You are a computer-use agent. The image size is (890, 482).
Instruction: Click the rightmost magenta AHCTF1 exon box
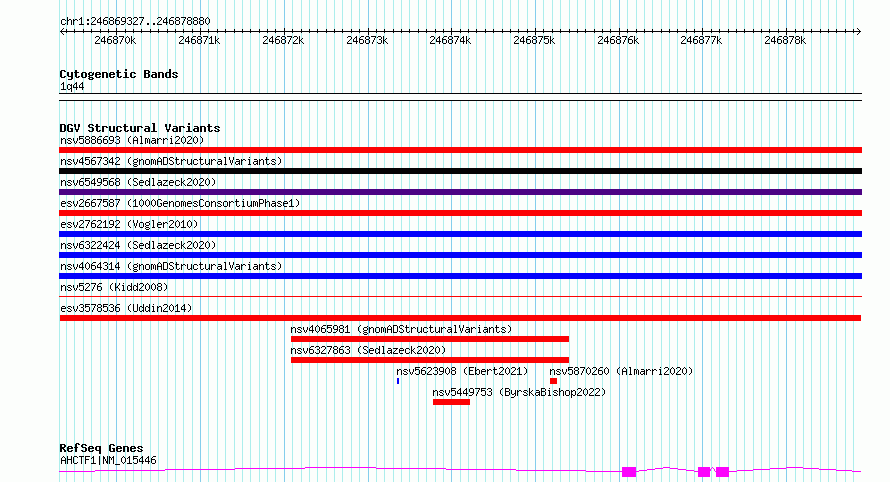723,472
